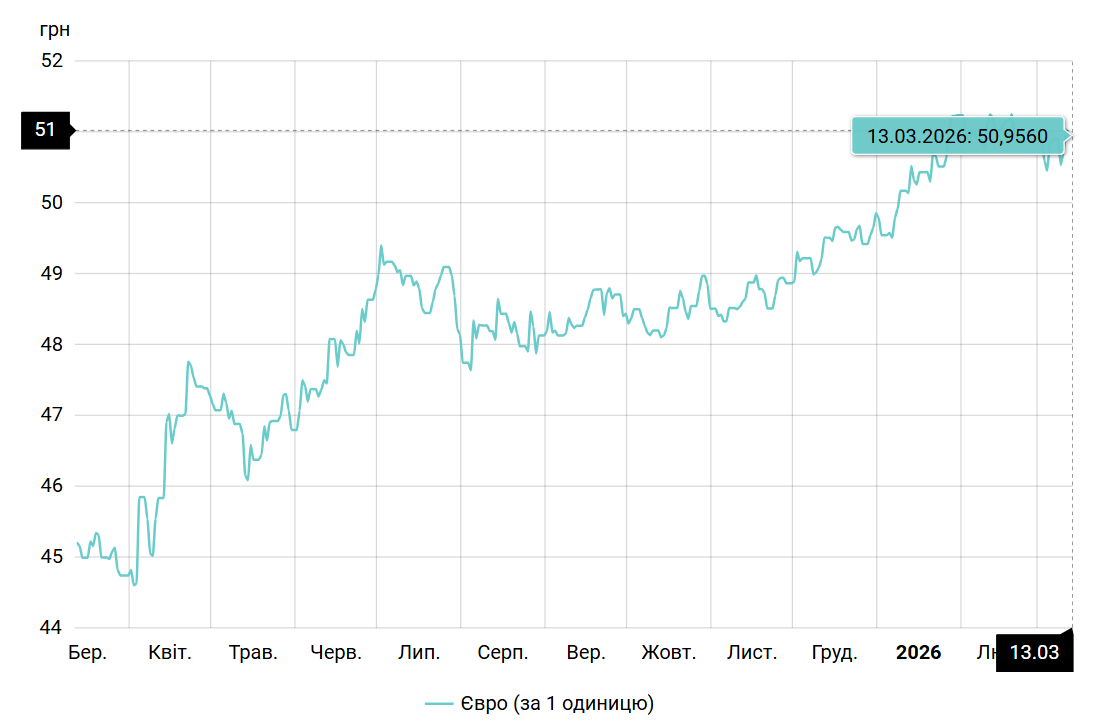Select the Квіт. month axis label
Screen dimensions: 1101x721
pyautogui.click(x=170, y=653)
